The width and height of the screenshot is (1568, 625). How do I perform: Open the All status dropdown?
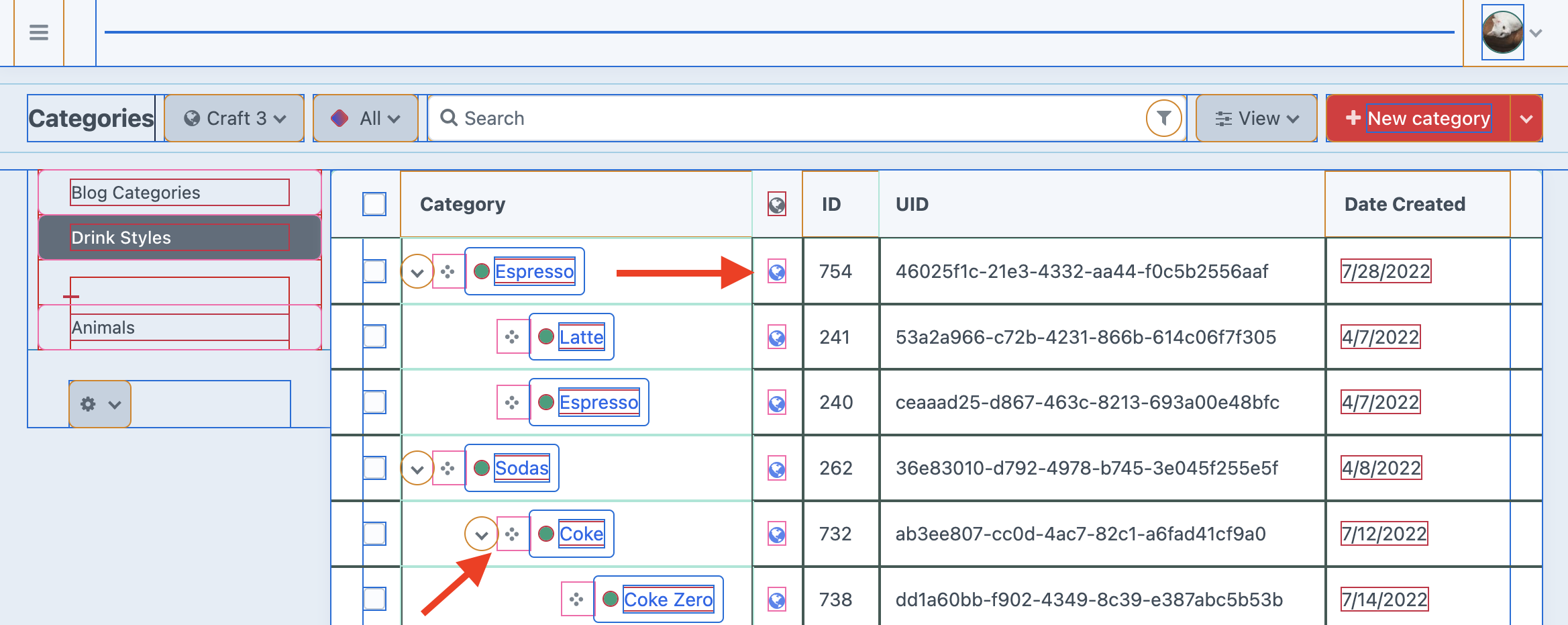click(x=366, y=118)
